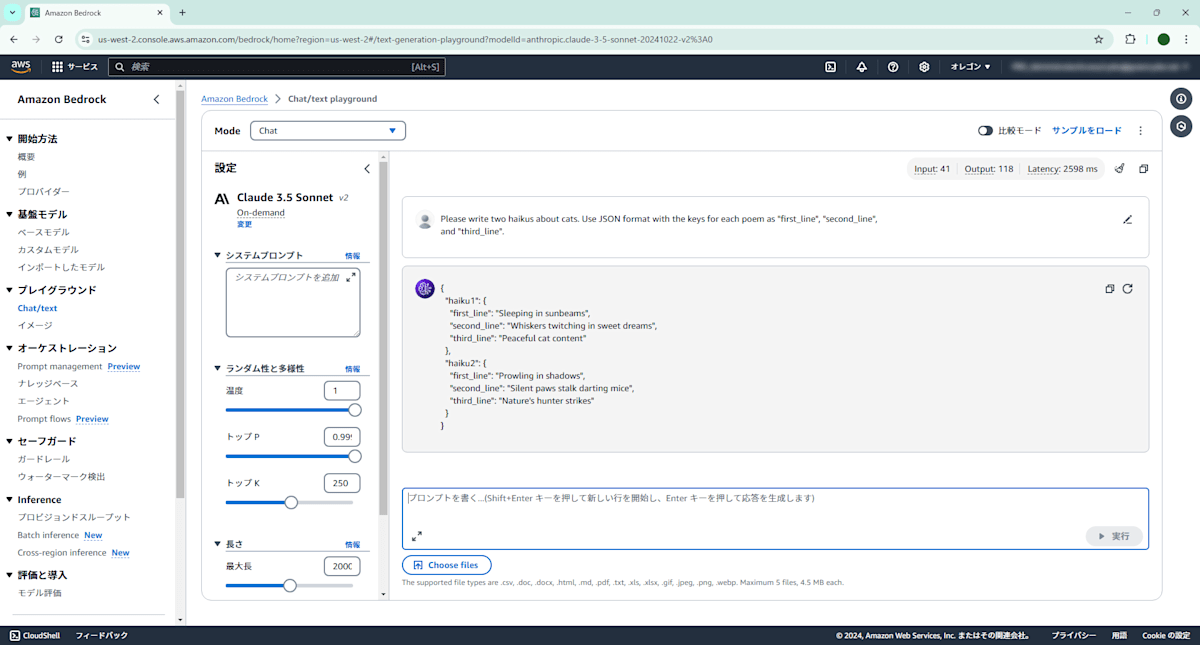Open Prompt management in sidebar
Viewport: 1200px width, 645px height.
pyautogui.click(x=60, y=366)
